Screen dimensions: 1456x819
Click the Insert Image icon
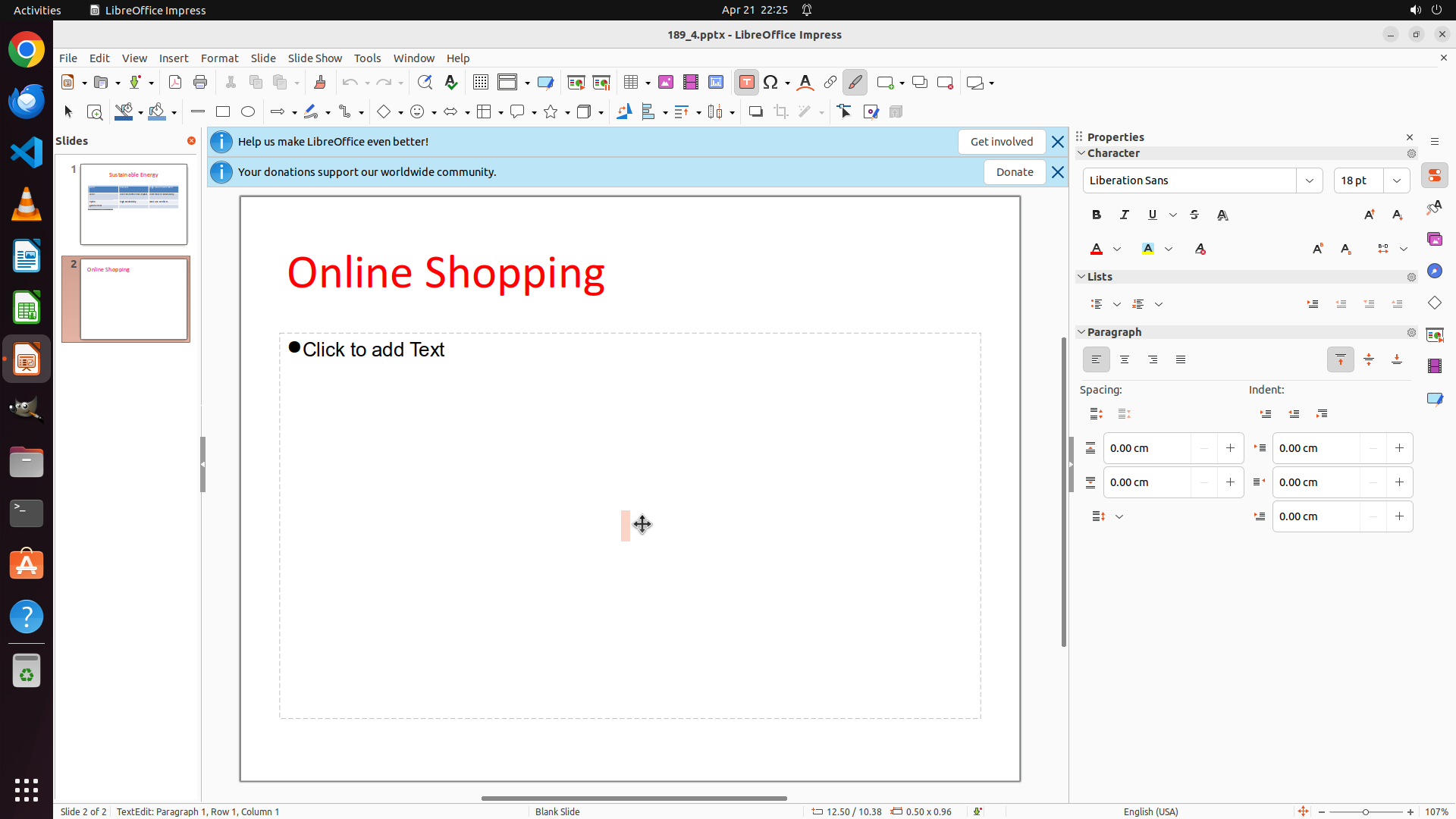[666, 83]
